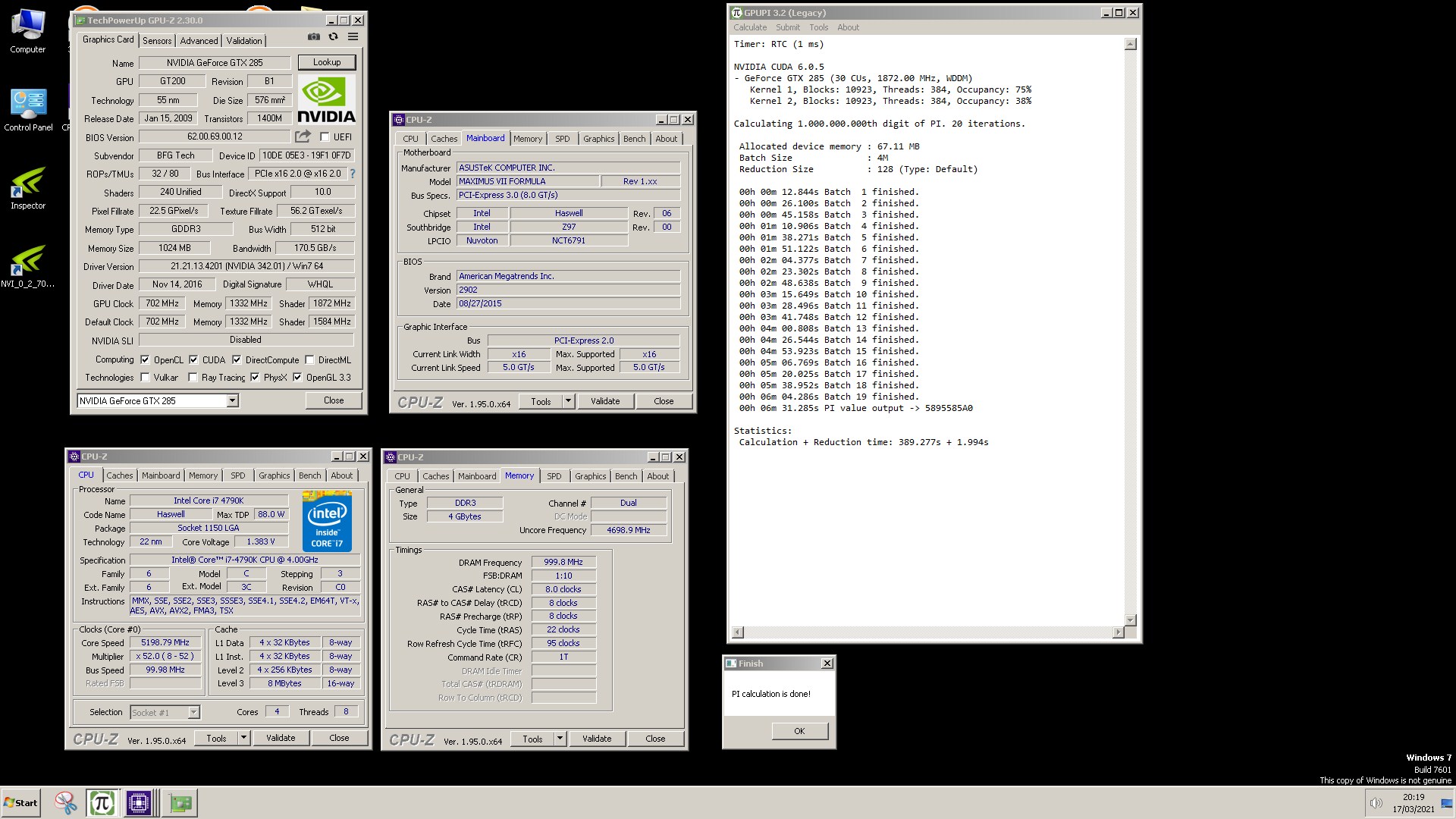This screenshot has height=819, width=1456.
Task: Open the Control Panel desktop icon
Action: pyautogui.click(x=28, y=110)
